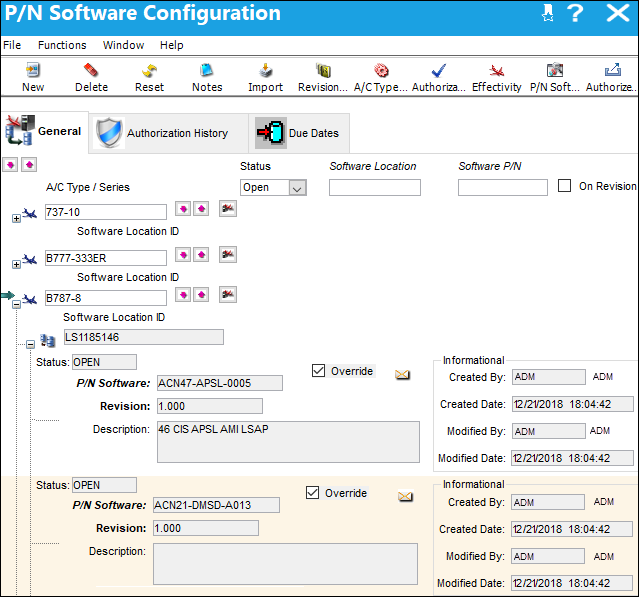Click the Revision field of ACN47-APSL-0005

210,407
